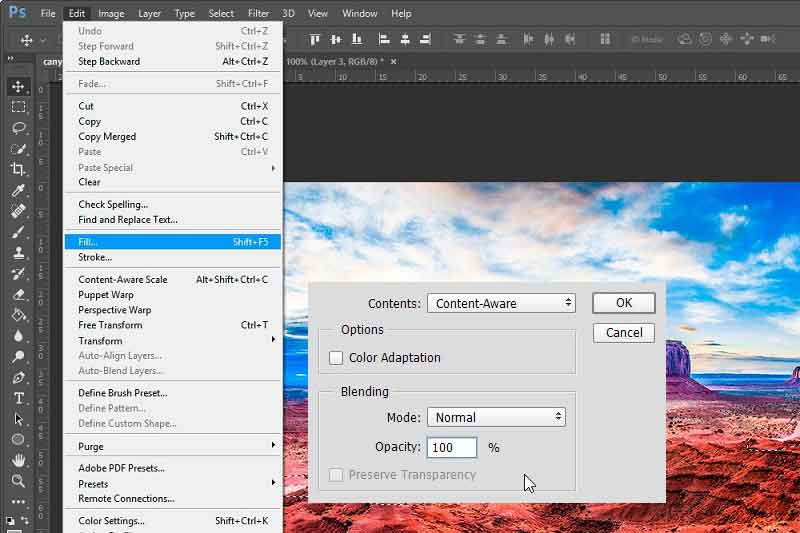This screenshot has height=533, width=800.
Task: Select the Clone Stamp tool
Action: 18,252
